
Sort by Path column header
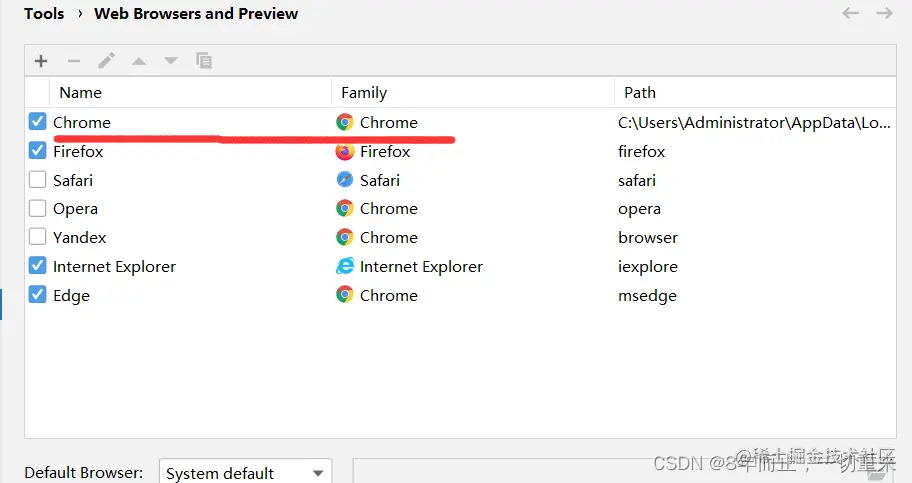pyautogui.click(x=755, y=93)
